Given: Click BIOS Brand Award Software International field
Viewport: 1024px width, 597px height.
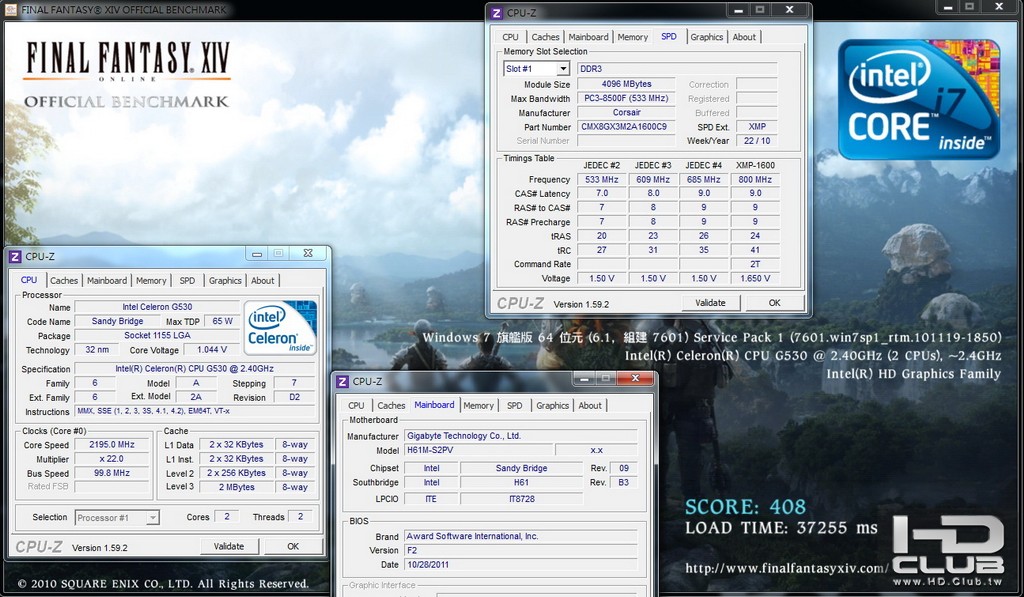Looking at the screenshot, I should [x=520, y=536].
